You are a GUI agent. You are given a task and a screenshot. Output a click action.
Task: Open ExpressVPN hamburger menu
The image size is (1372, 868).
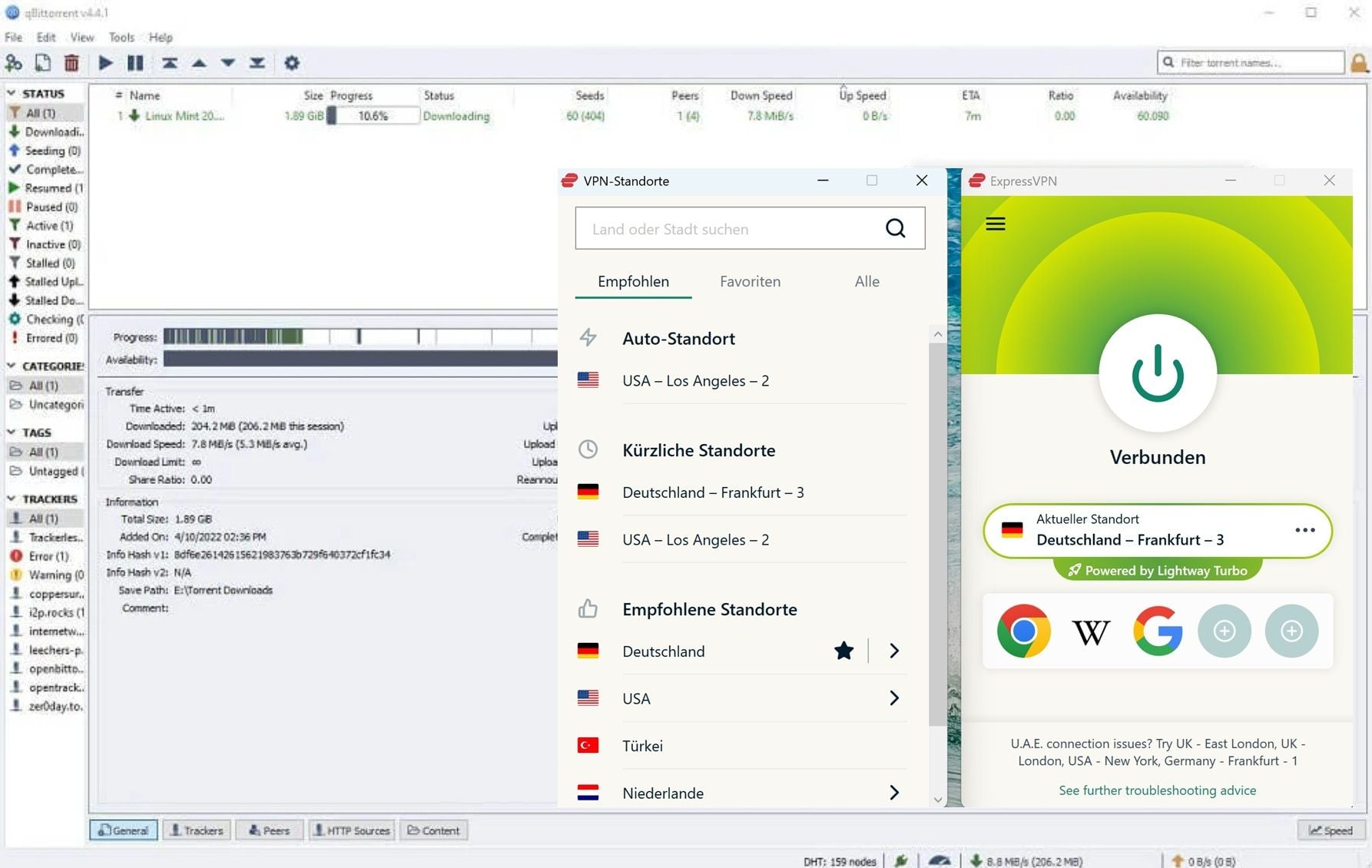tap(996, 224)
